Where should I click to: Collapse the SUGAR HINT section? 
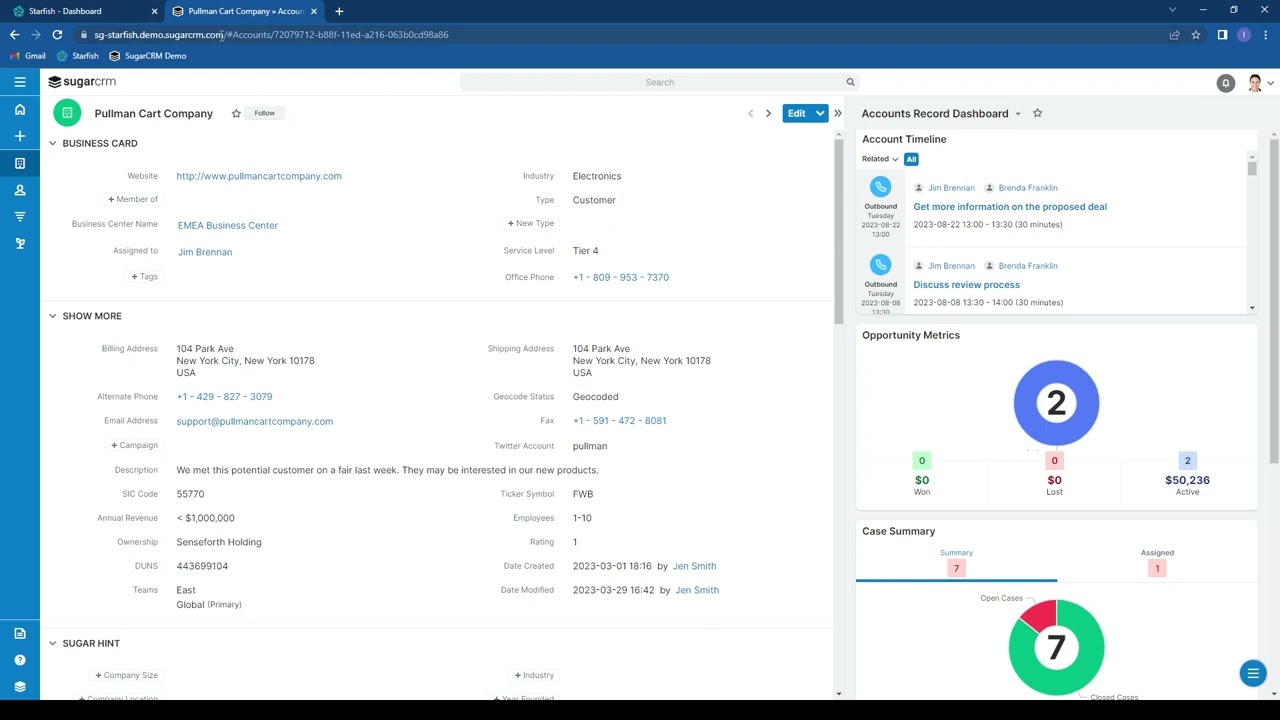tap(53, 643)
